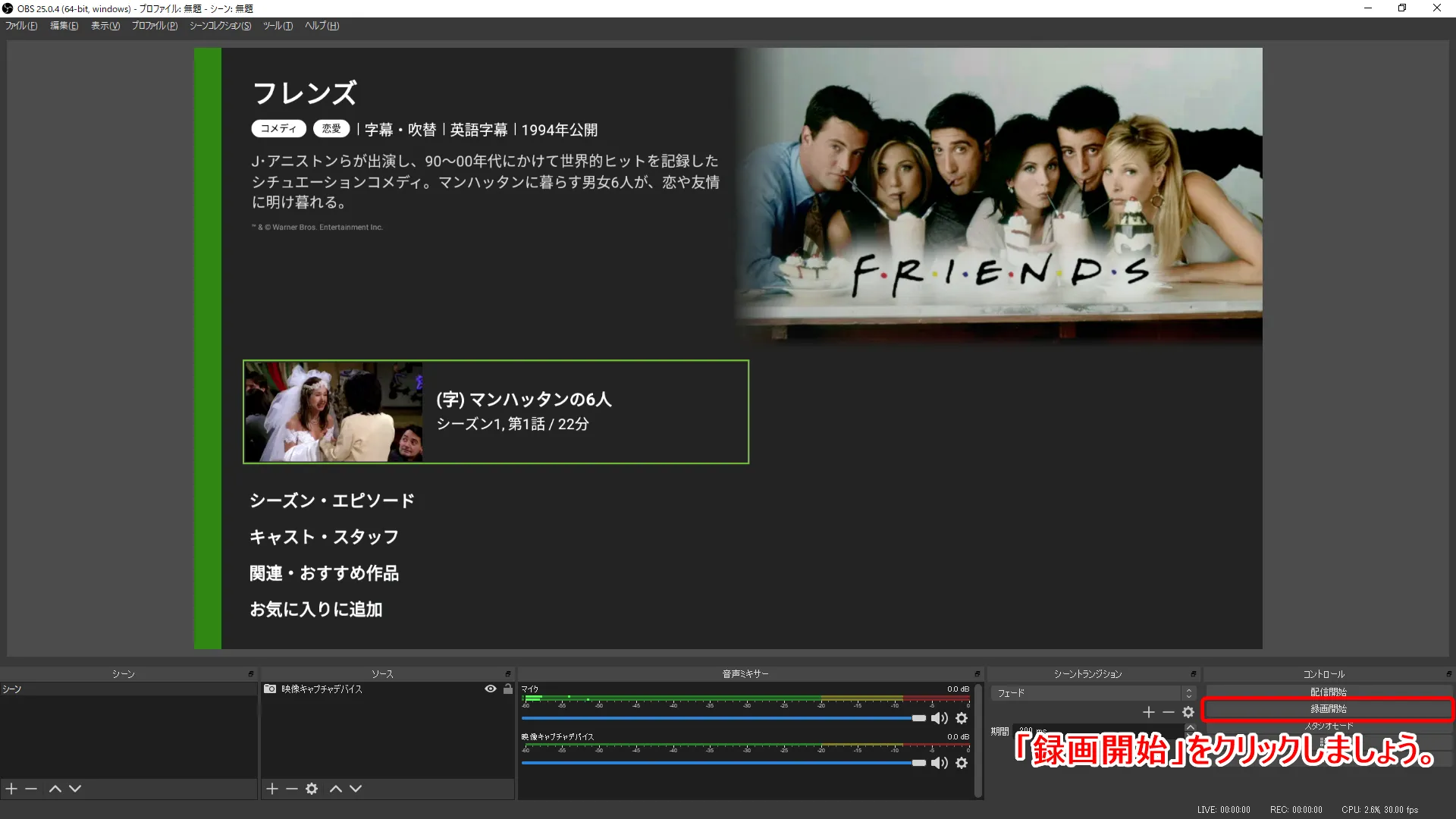Click the LIVE: 00:00:00 status indicator
The height and width of the screenshot is (819, 1456).
tap(1224, 810)
